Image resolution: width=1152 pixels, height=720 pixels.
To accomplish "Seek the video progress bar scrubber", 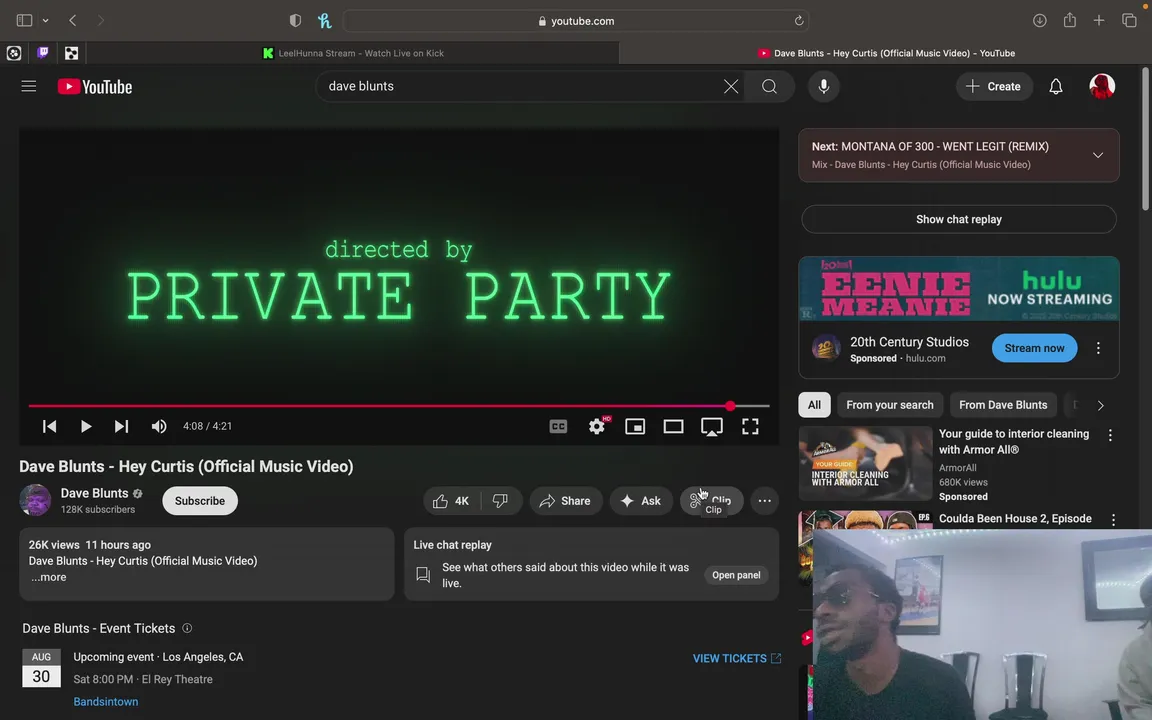I will (730, 406).
